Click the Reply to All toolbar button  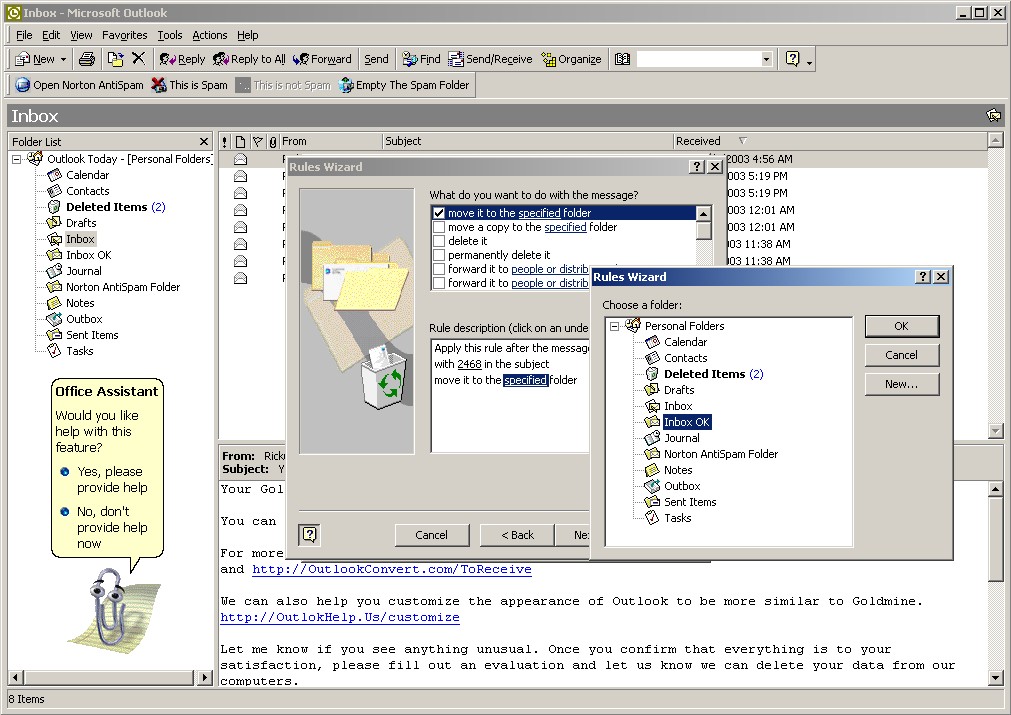coord(250,59)
